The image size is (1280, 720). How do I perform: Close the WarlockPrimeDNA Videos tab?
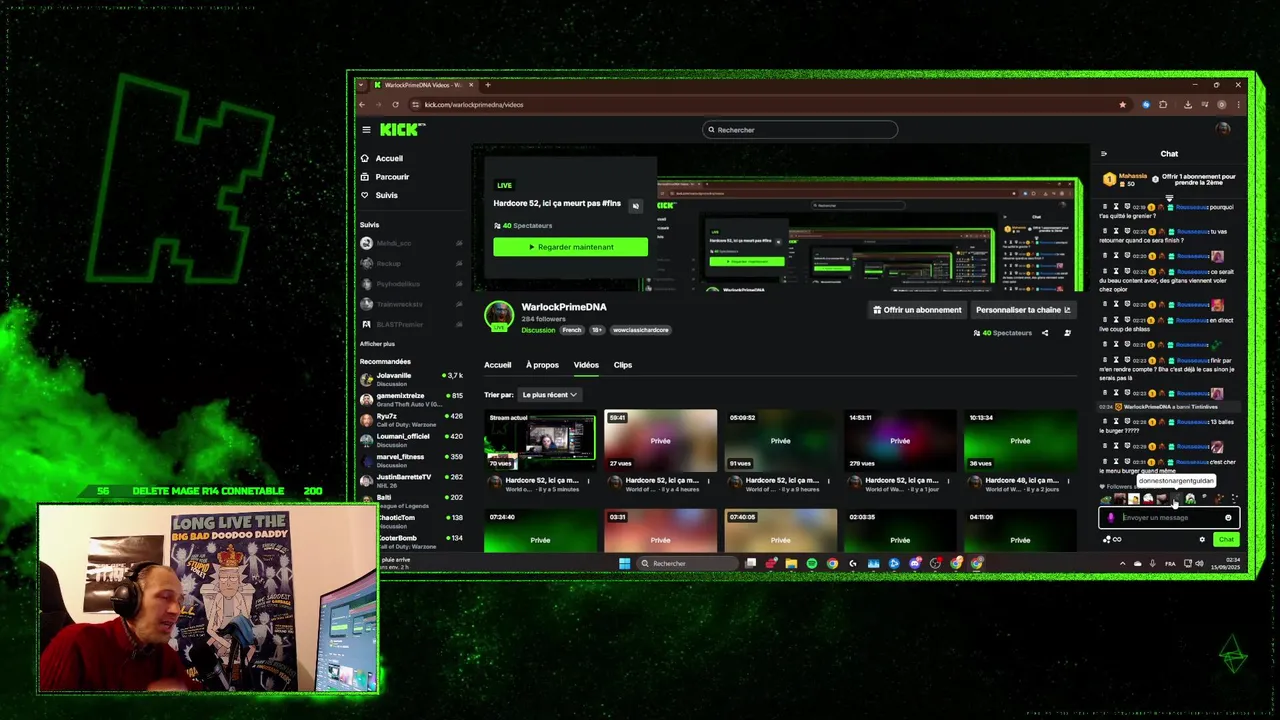tap(471, 85)
